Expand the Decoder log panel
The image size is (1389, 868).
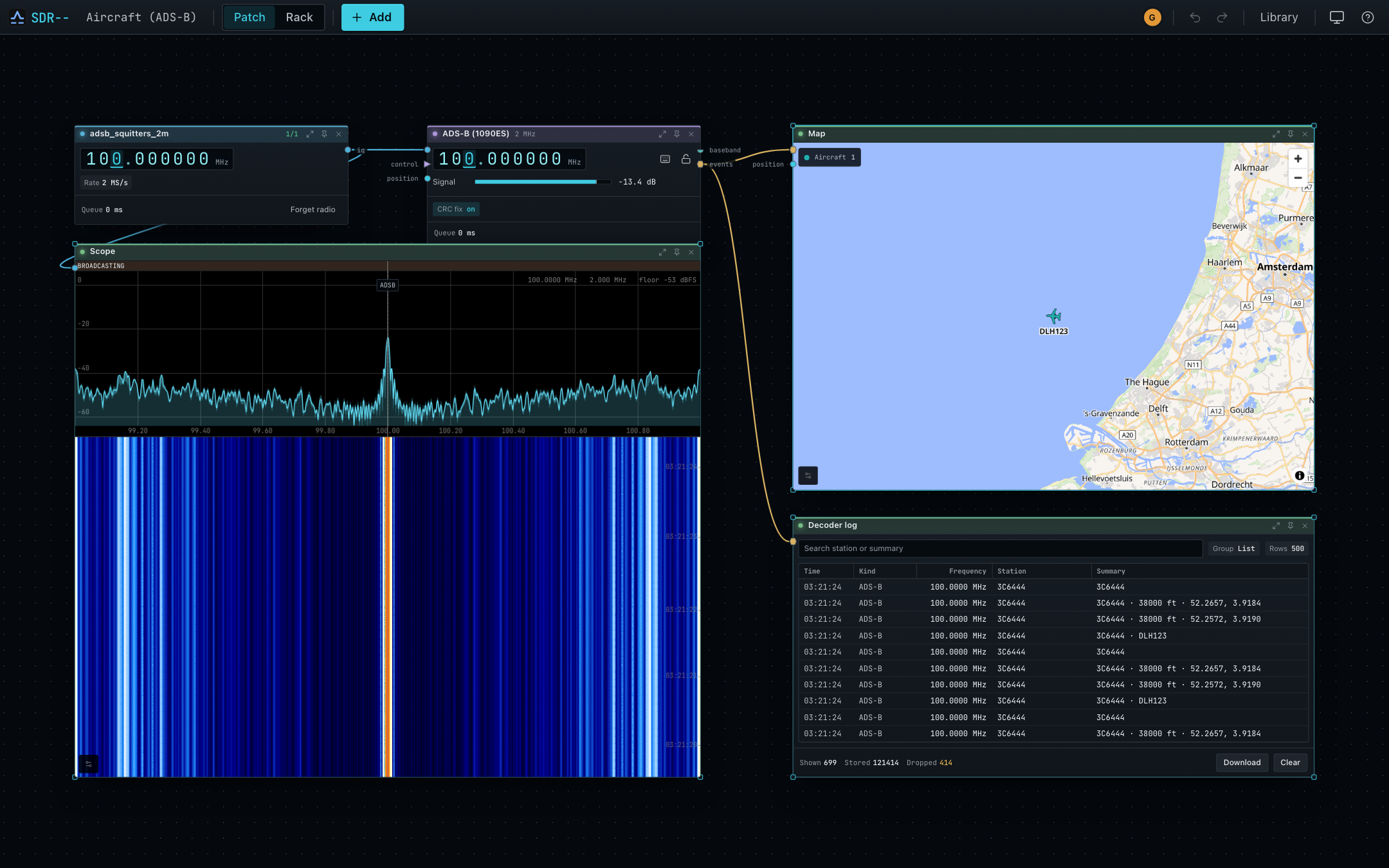pos(1276,525)
